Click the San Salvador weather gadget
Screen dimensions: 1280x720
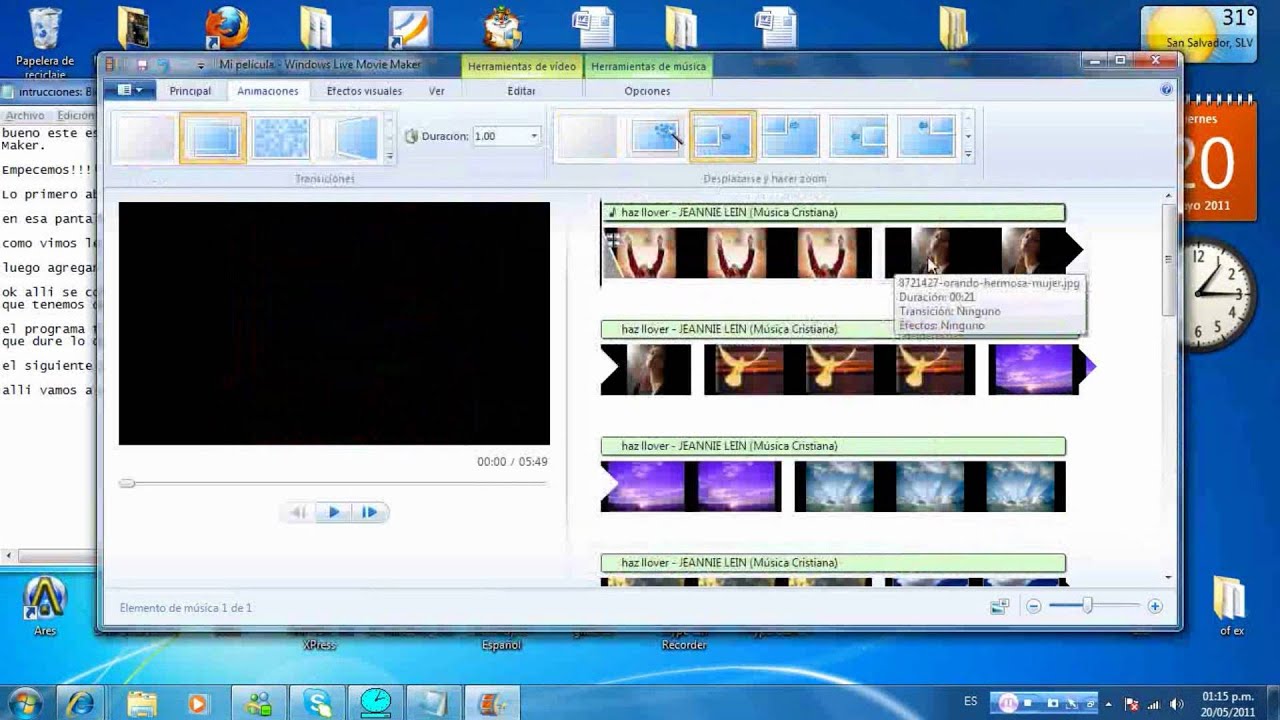pyautogui.click(x=1198, y=33)
